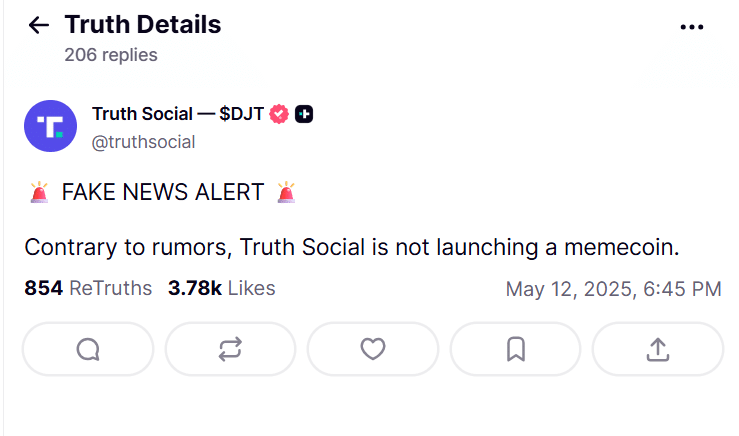Click the red verified badge icon
The image size is (739, 436).
[280, 114]
